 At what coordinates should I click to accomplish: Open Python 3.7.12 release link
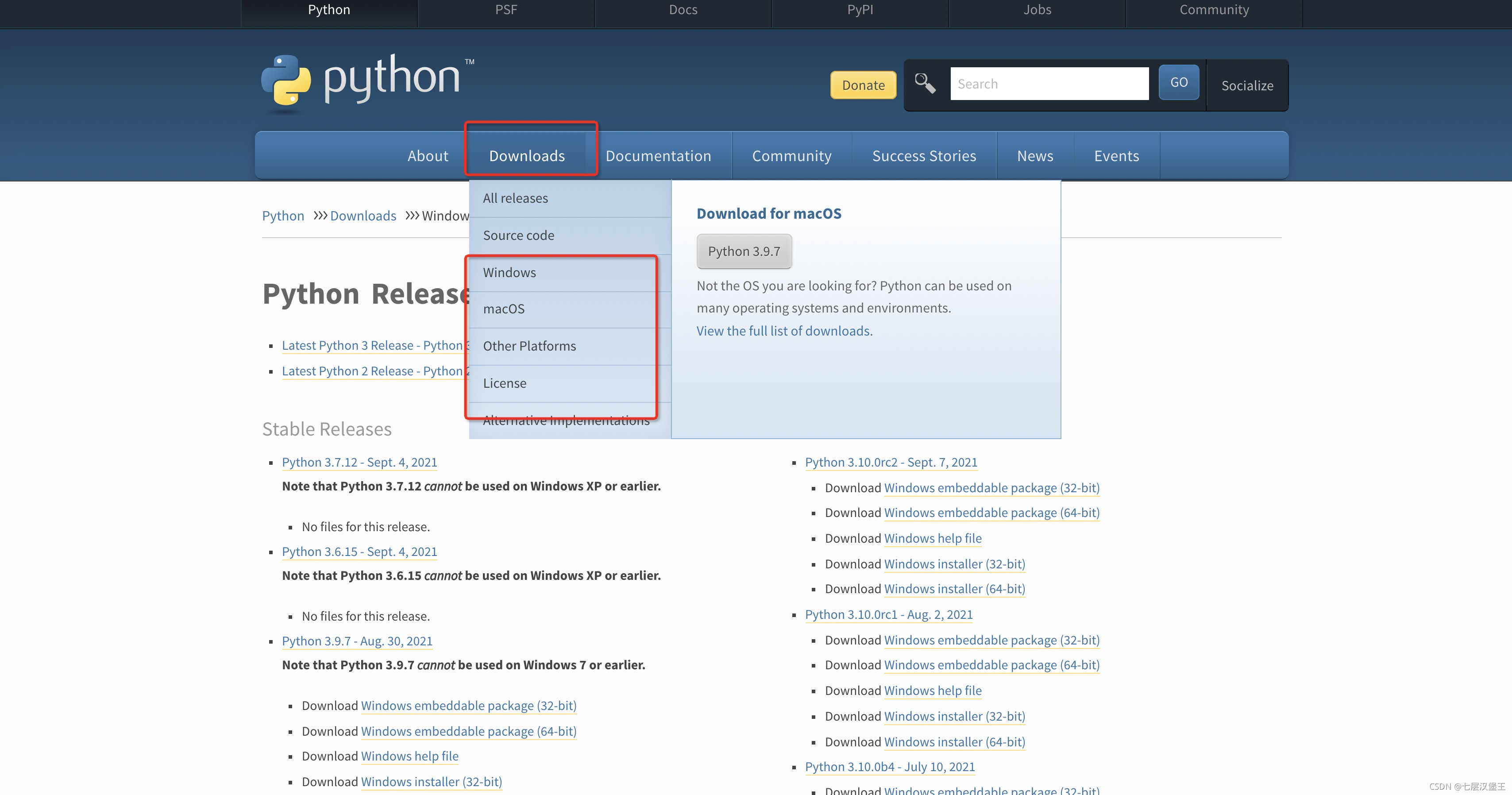point(359,462)
